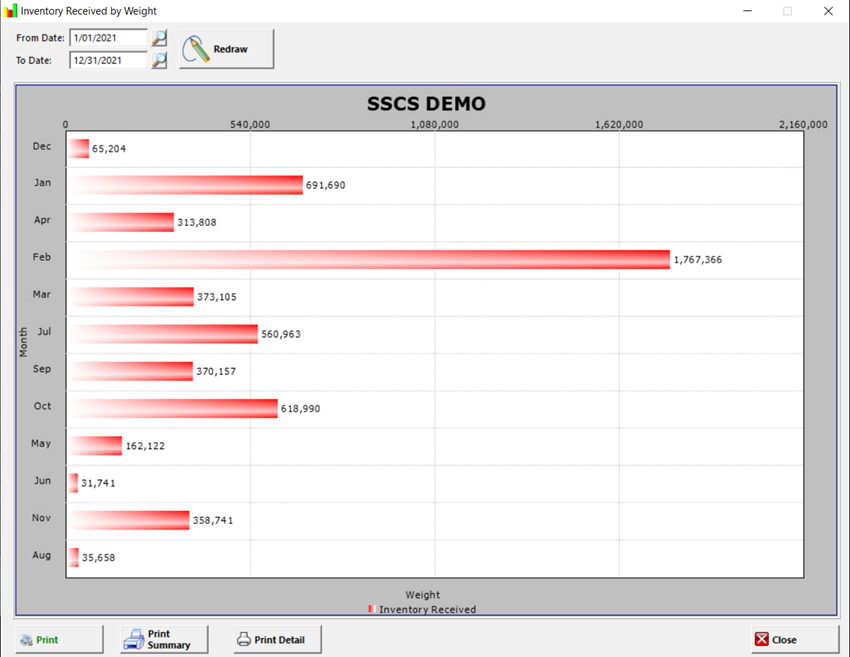Click the Print Summary button
The height and width of the screenshot is (657, 850).
[164, 640]
